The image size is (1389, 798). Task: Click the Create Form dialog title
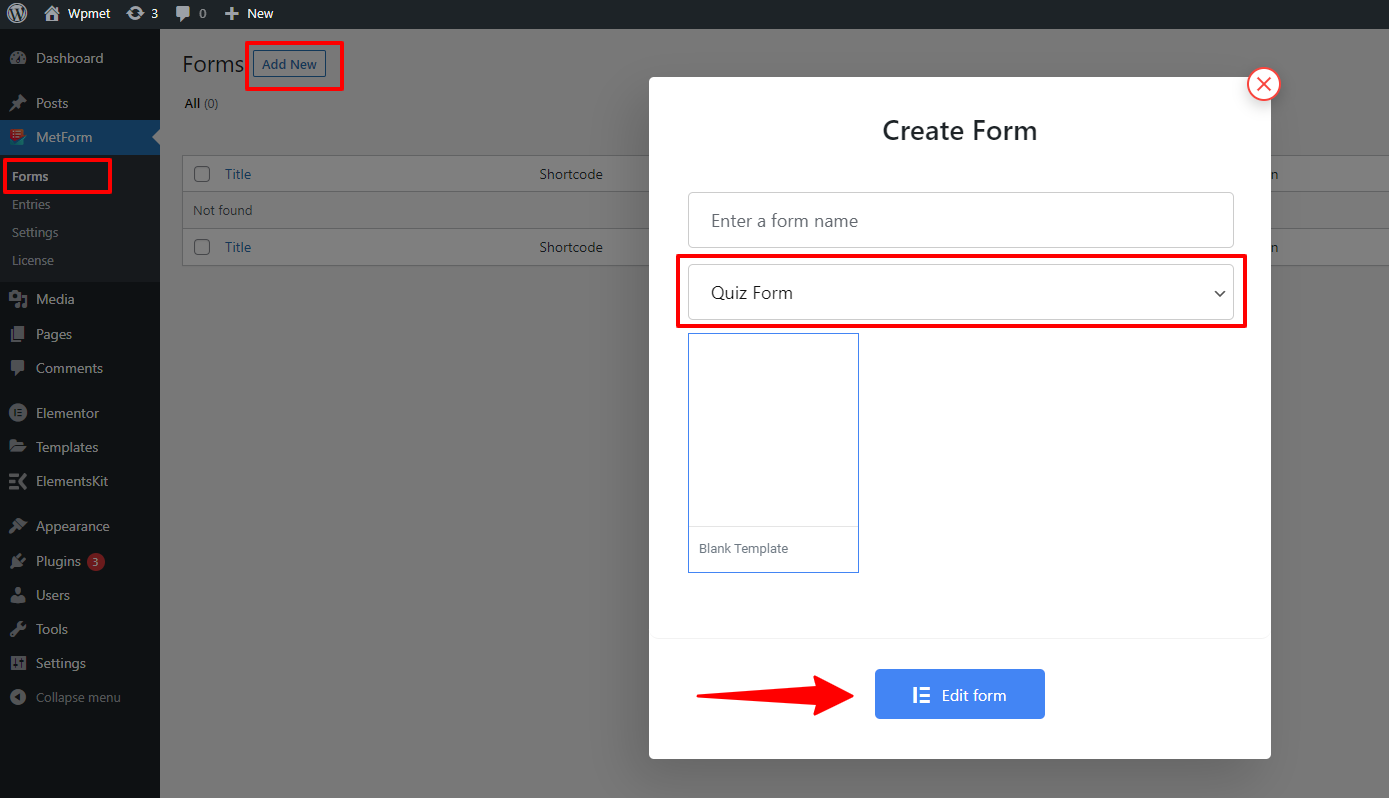[x=960, y=130]
